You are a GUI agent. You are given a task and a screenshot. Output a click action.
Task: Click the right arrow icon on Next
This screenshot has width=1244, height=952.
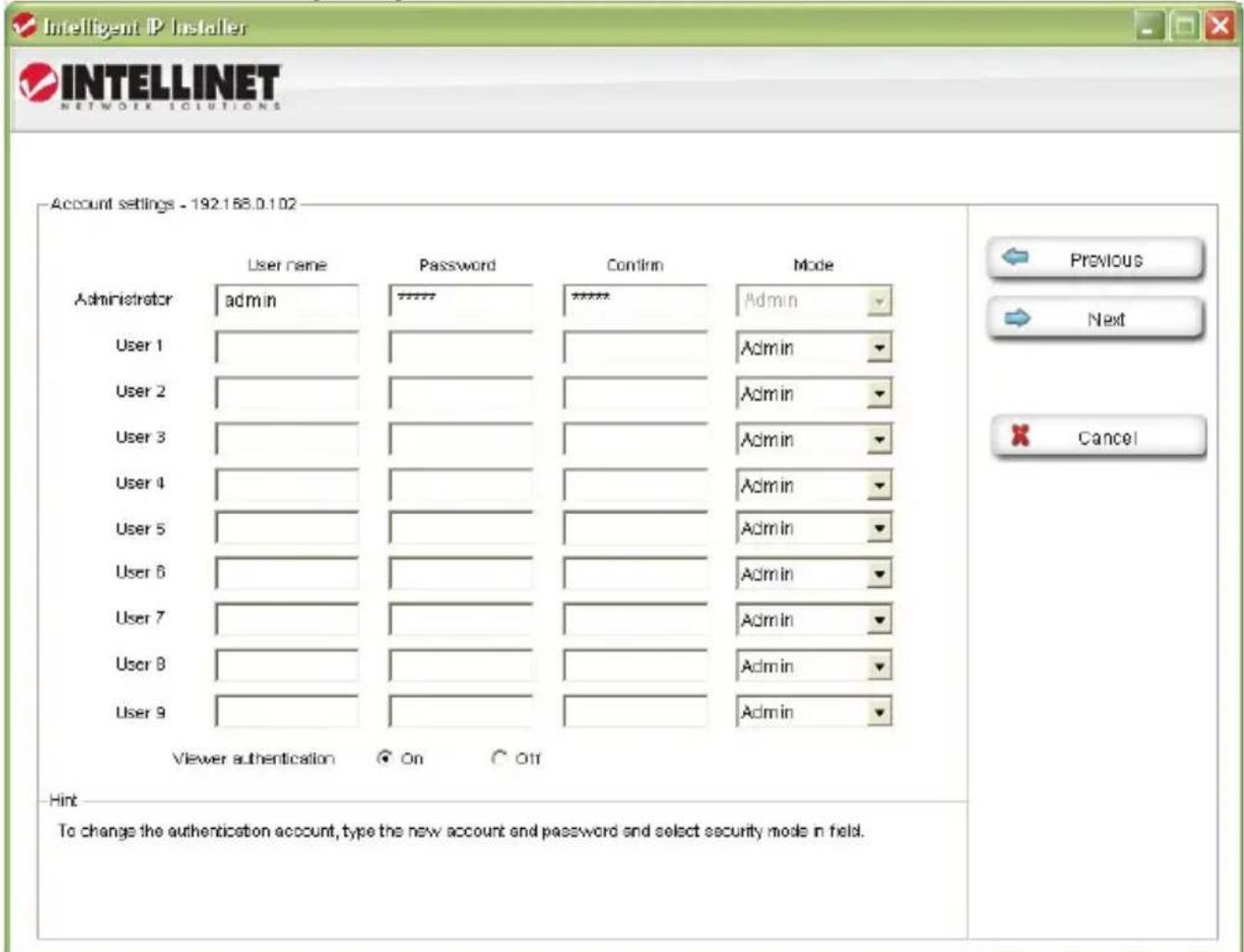click(x=1017, y=319)
